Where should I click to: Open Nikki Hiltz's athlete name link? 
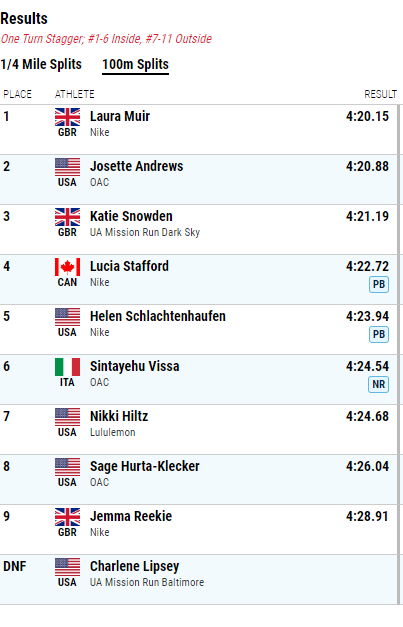tap(119, 416)
